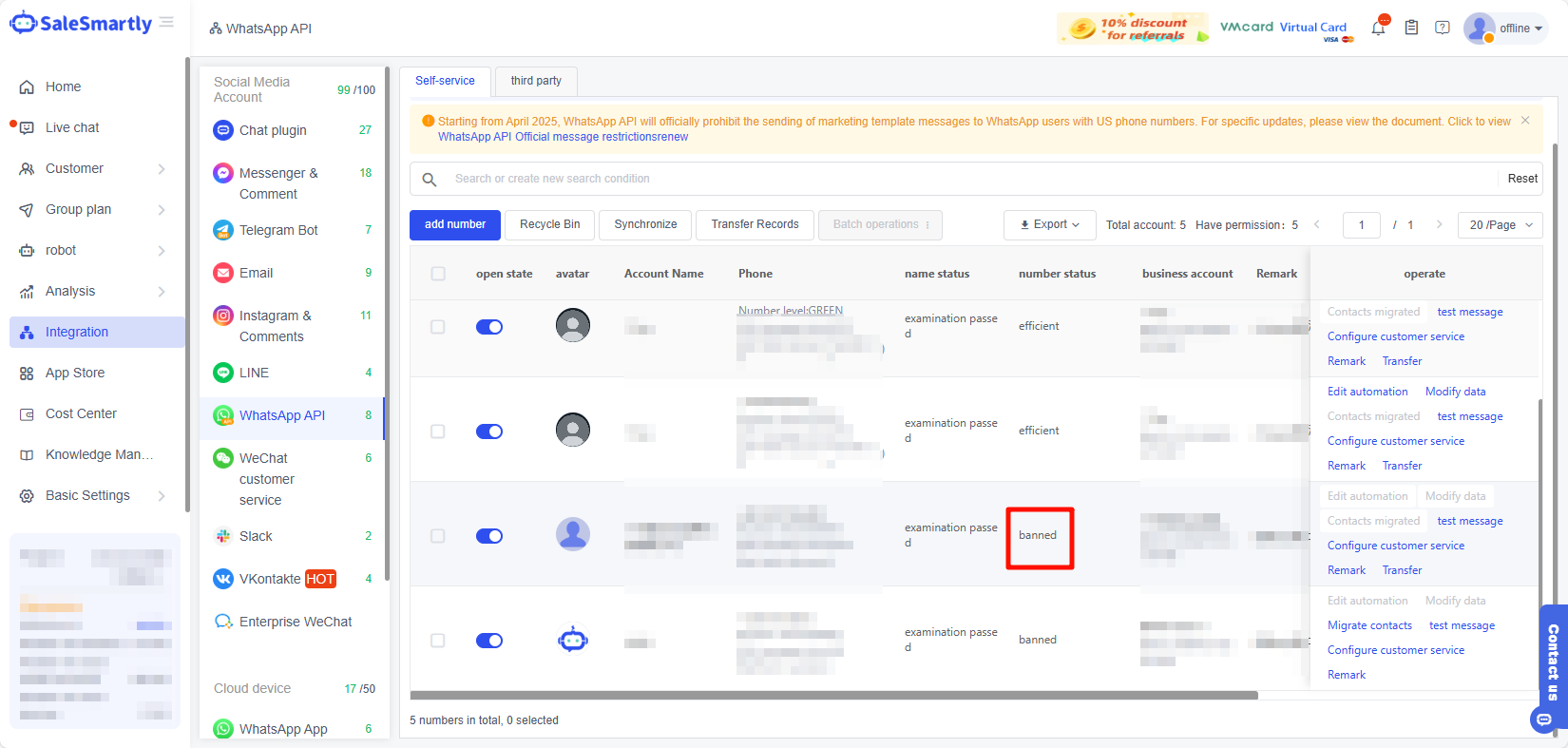Click the add number button

pos(455,225)
